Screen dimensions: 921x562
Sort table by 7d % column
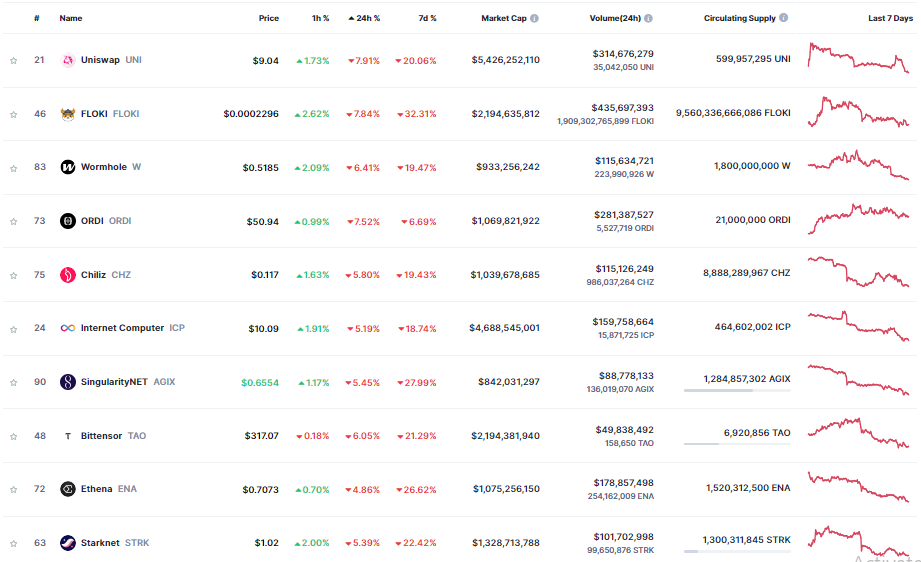tap(427, 18)
